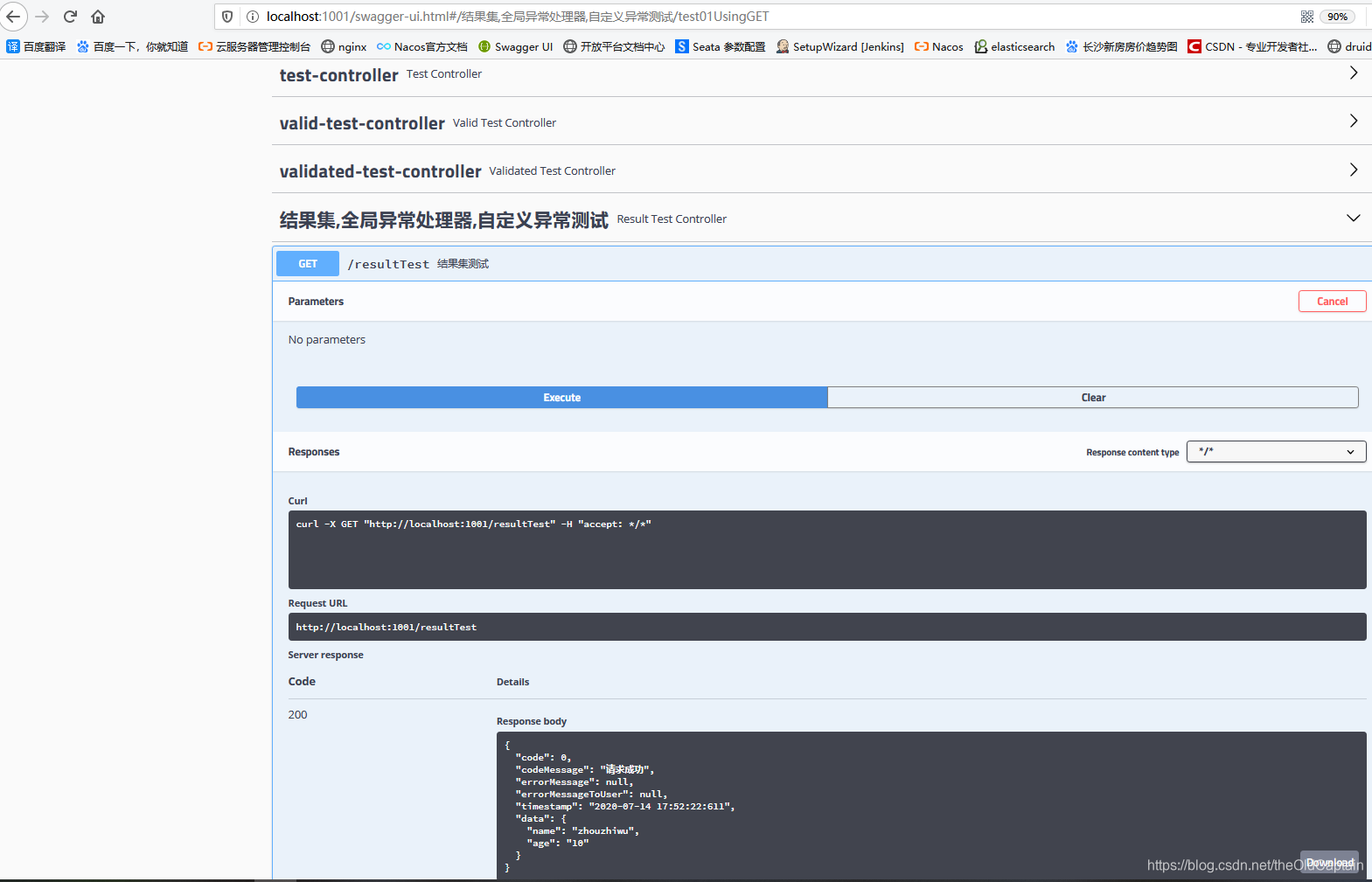This screenshot has width=1372, height=882.
Task: Collapse the Result Test Controller section chevron
Action: (x=1354, y=218)
